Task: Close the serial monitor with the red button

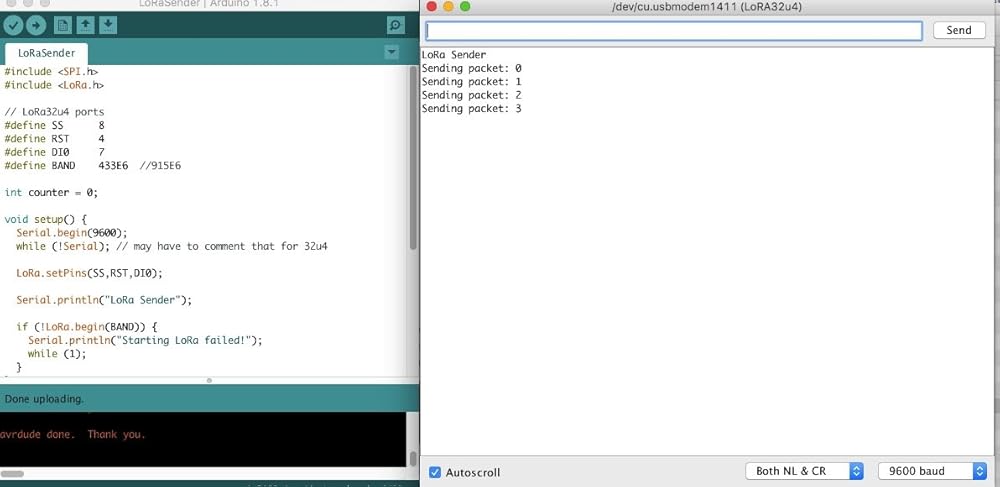Action: [x=431, y=7]
